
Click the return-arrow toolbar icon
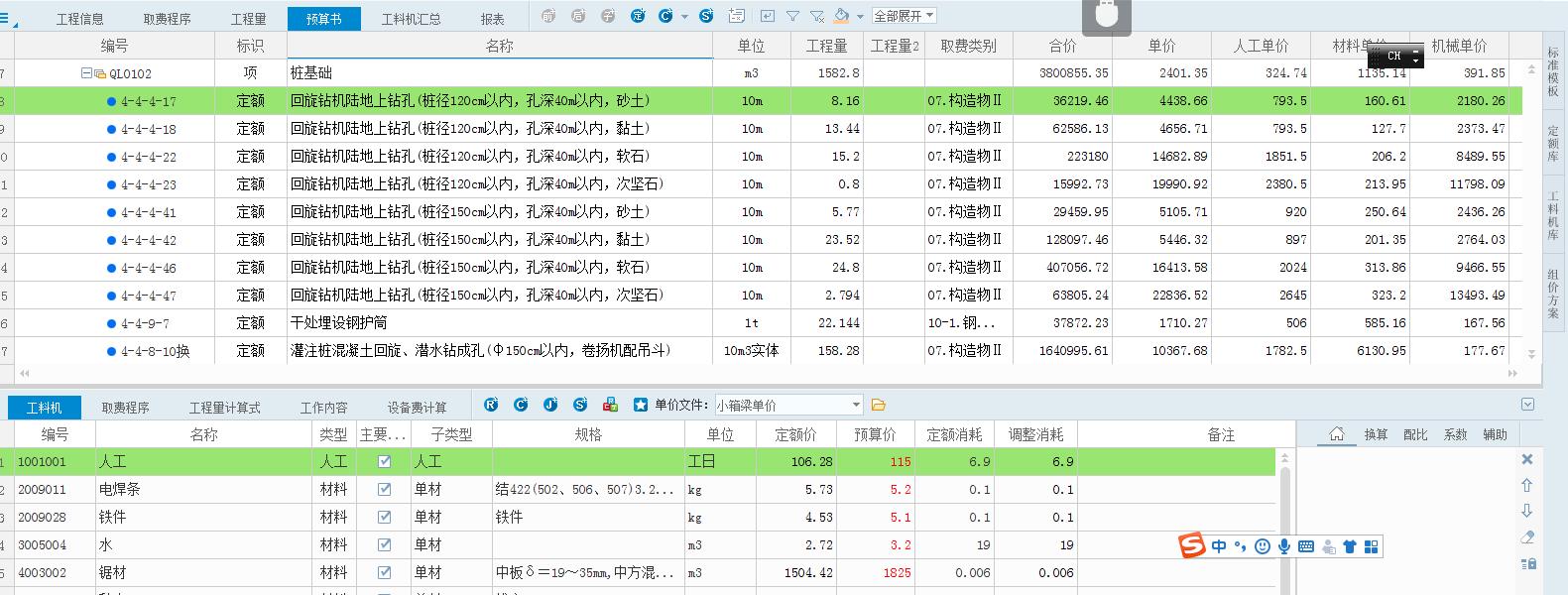pyautogui.click(x=767, y=16)
